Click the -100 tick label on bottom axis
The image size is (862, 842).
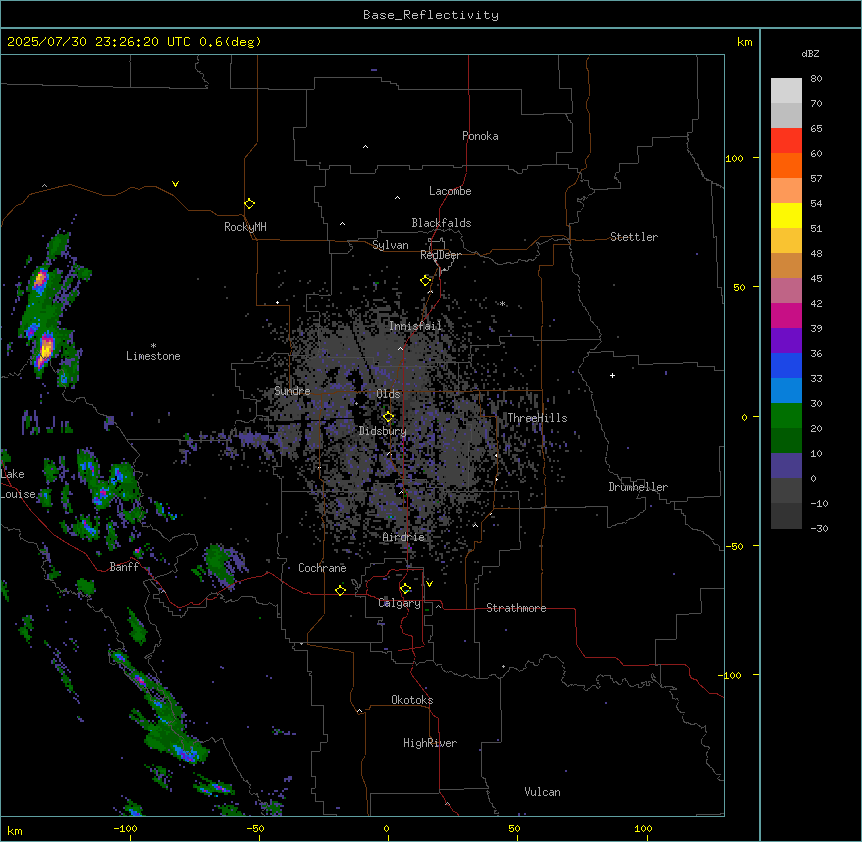click(x=125, y=828)
